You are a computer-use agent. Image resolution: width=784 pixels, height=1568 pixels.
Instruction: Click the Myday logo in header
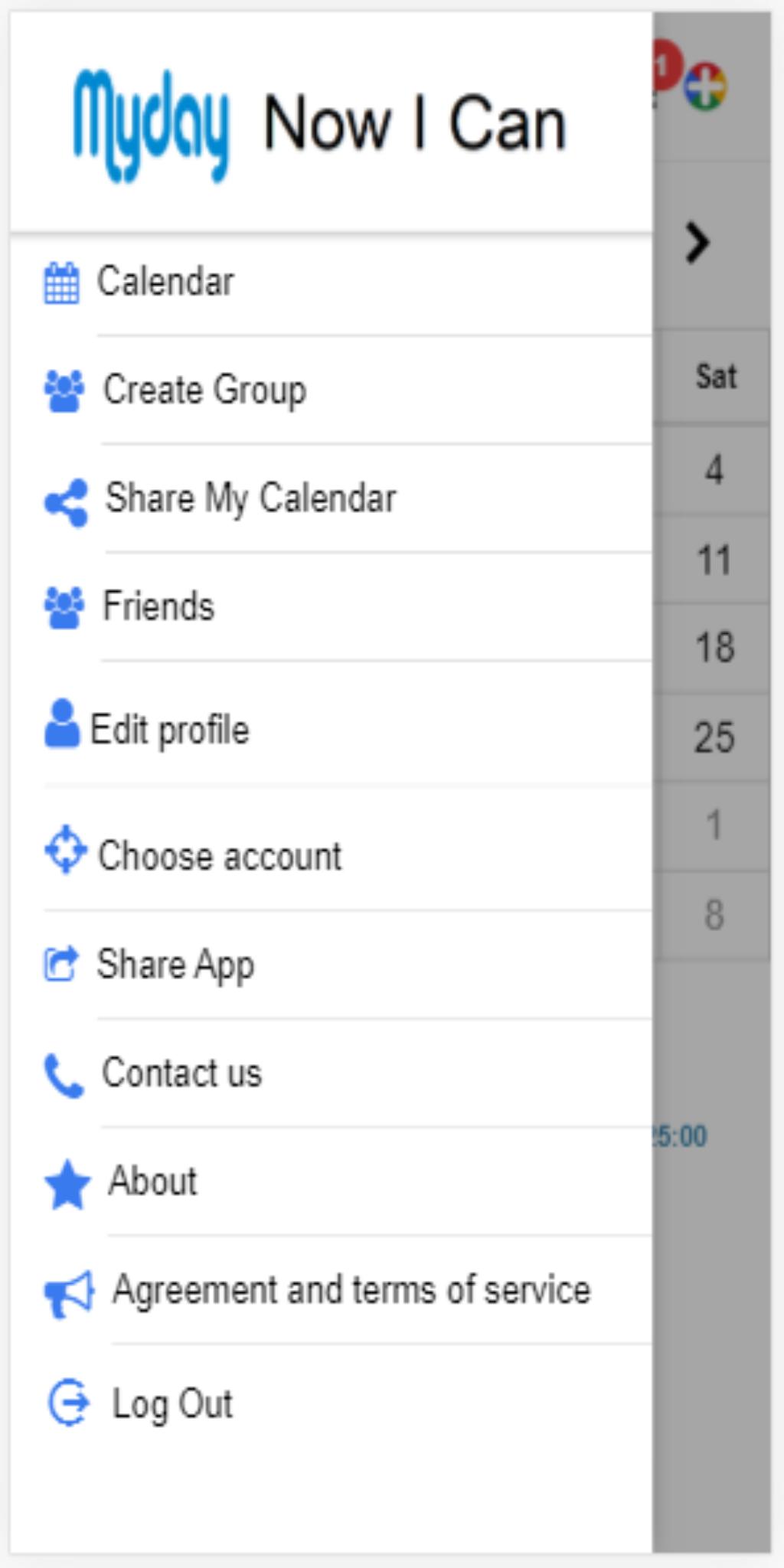pyautogui.click(x=152, y=126)
